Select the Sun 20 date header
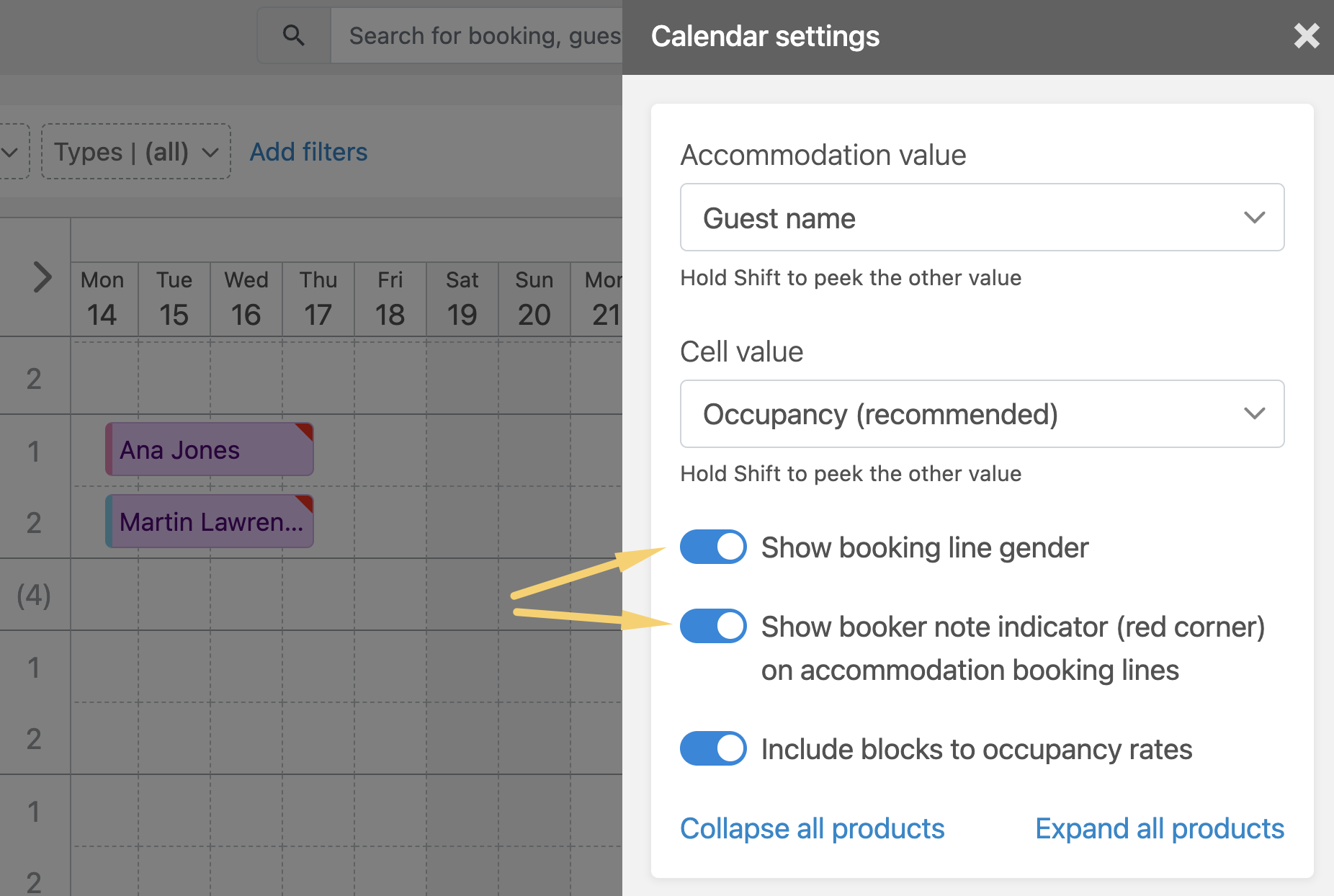The image size is (1334, 896). point(534,299)
